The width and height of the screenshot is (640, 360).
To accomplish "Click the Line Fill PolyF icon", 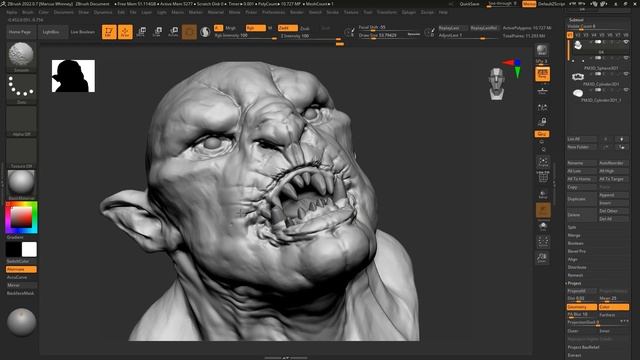I will (543, 177).
